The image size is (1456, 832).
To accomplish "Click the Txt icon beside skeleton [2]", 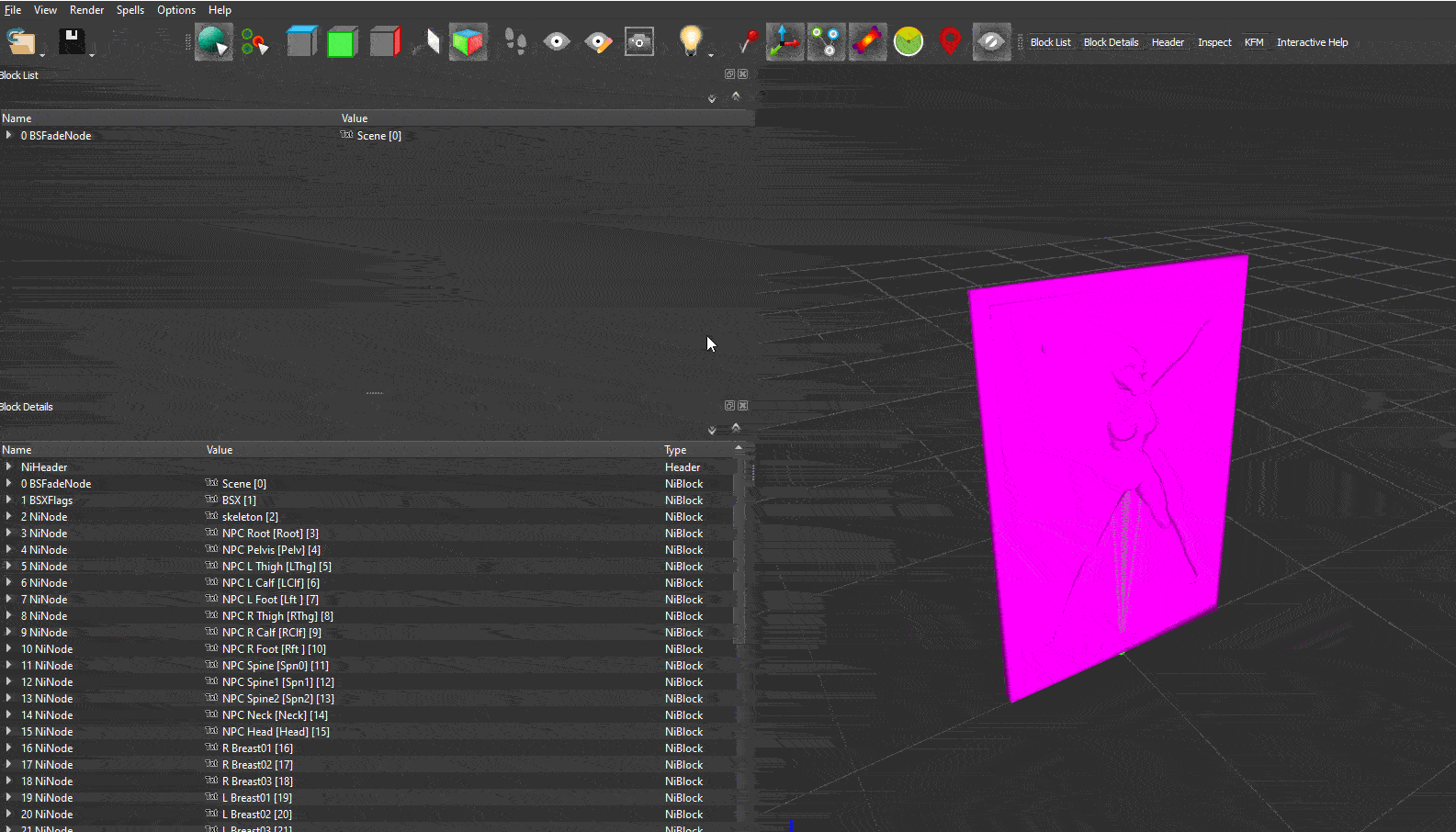I will pos(211,516).
